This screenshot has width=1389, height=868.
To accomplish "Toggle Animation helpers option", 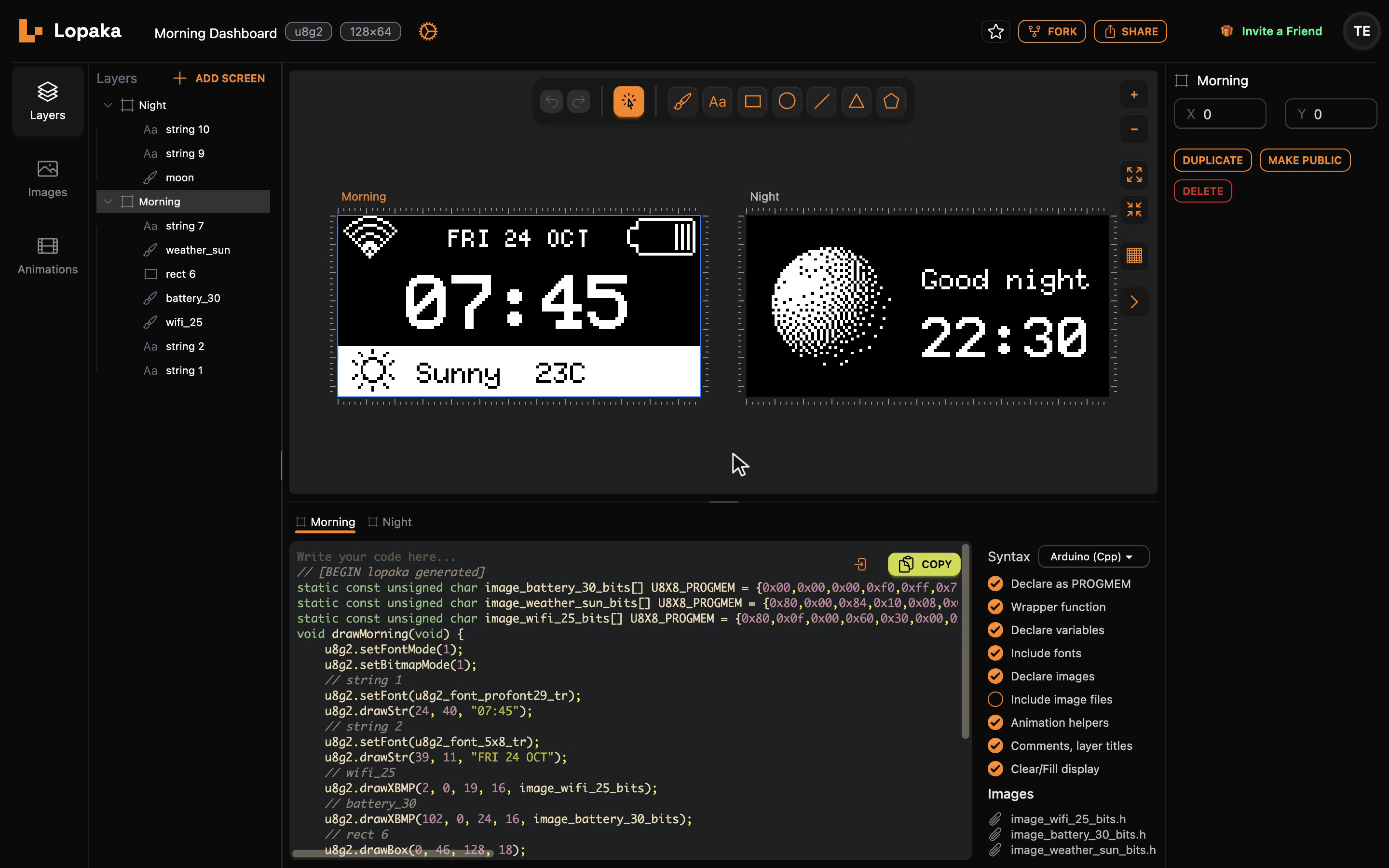I will click(x=995, y=723).
